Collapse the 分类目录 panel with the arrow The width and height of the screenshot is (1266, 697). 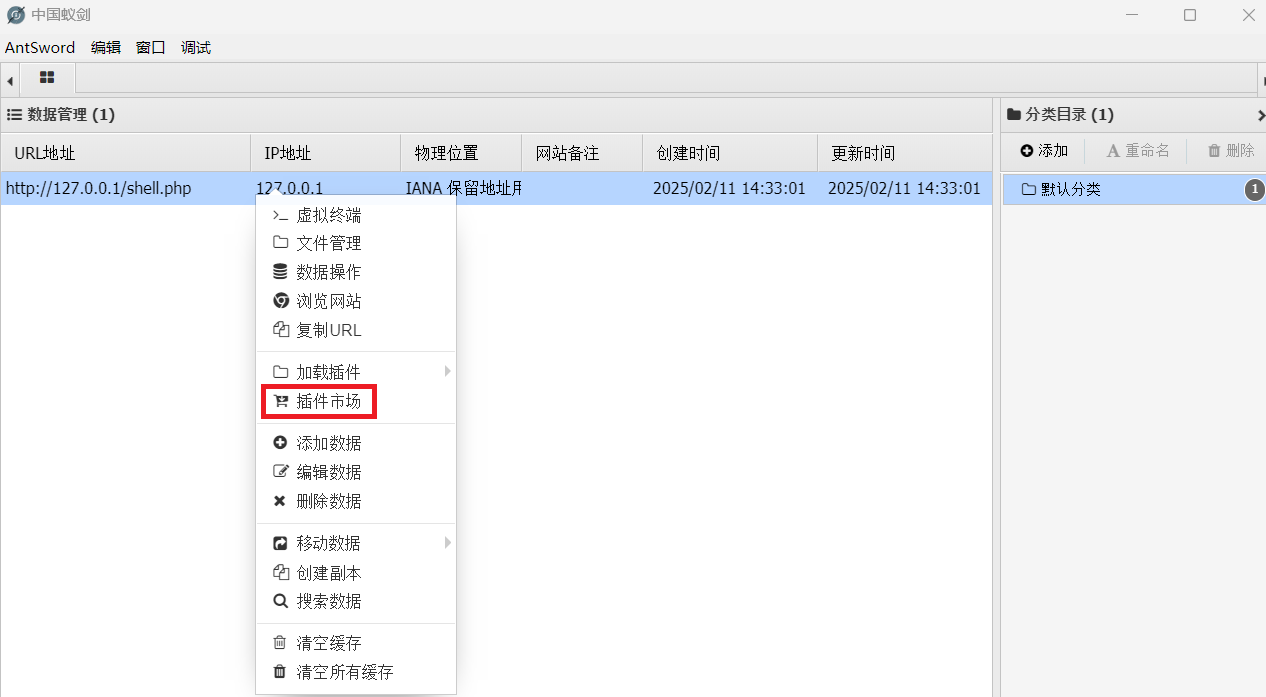[x=1260, y=115]
